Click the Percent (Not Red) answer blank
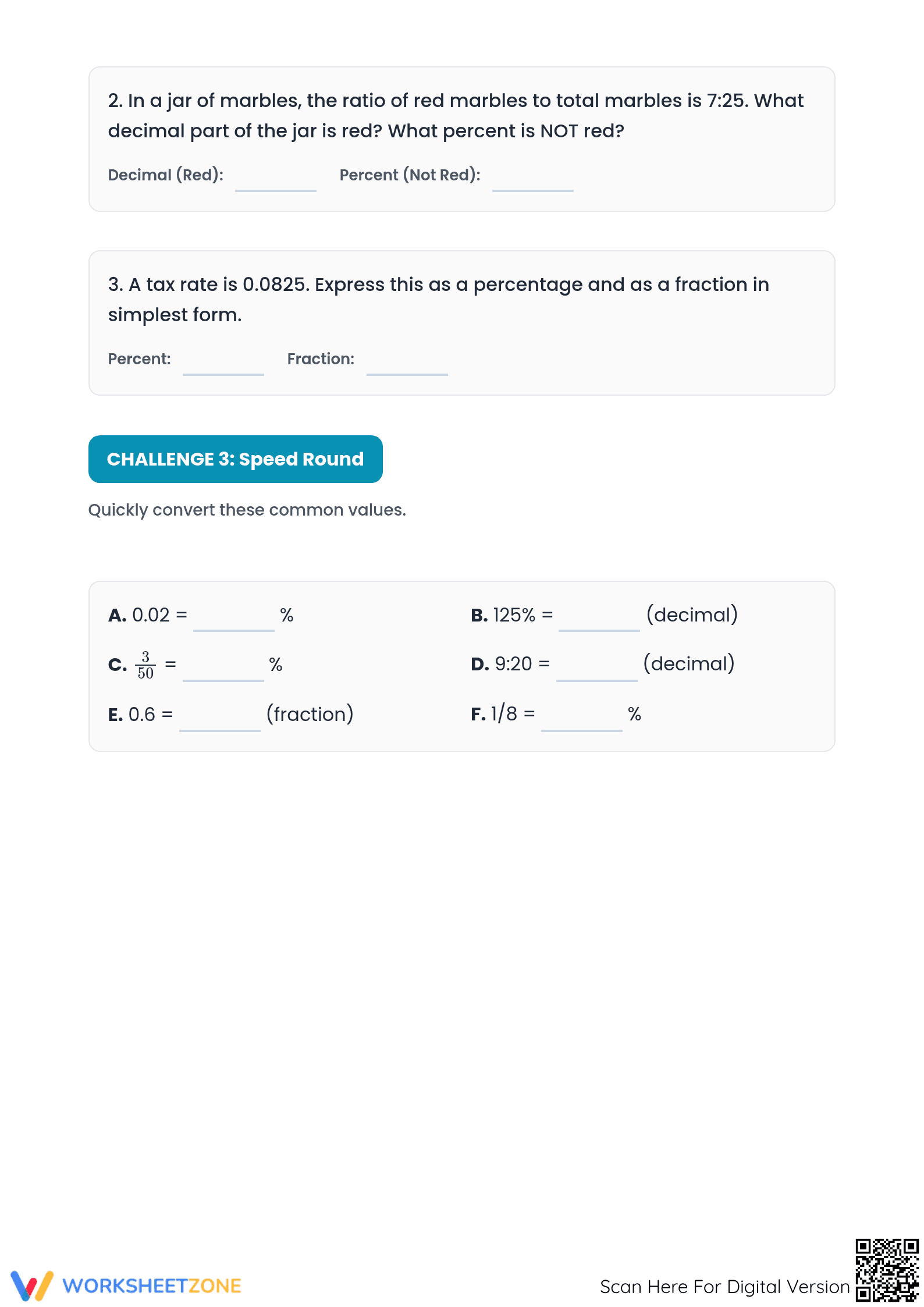 [533, 180]
